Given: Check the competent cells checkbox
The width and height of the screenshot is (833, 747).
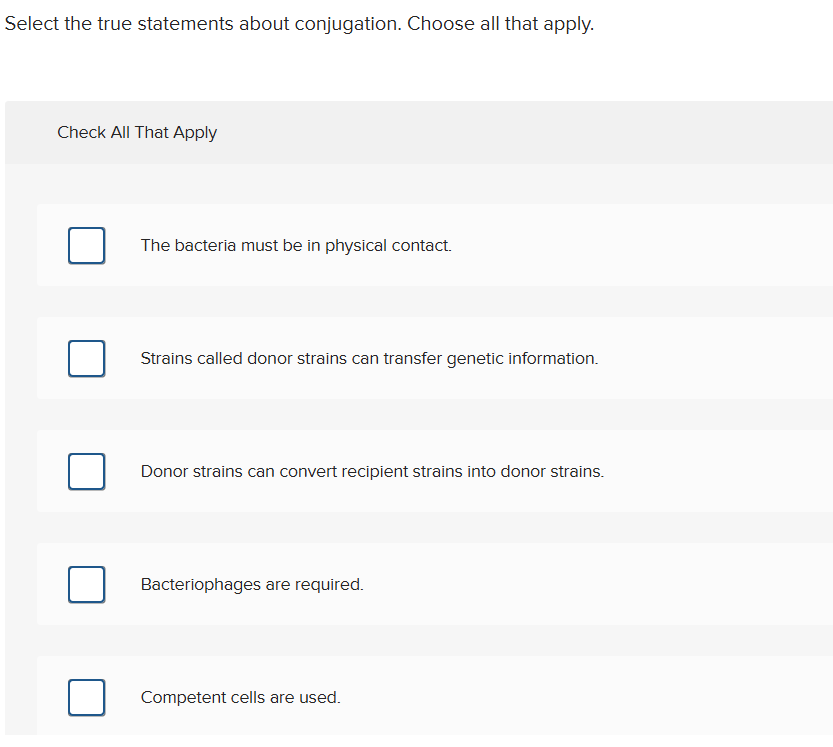Looking at the screenshot, I should tap(86, 697).
